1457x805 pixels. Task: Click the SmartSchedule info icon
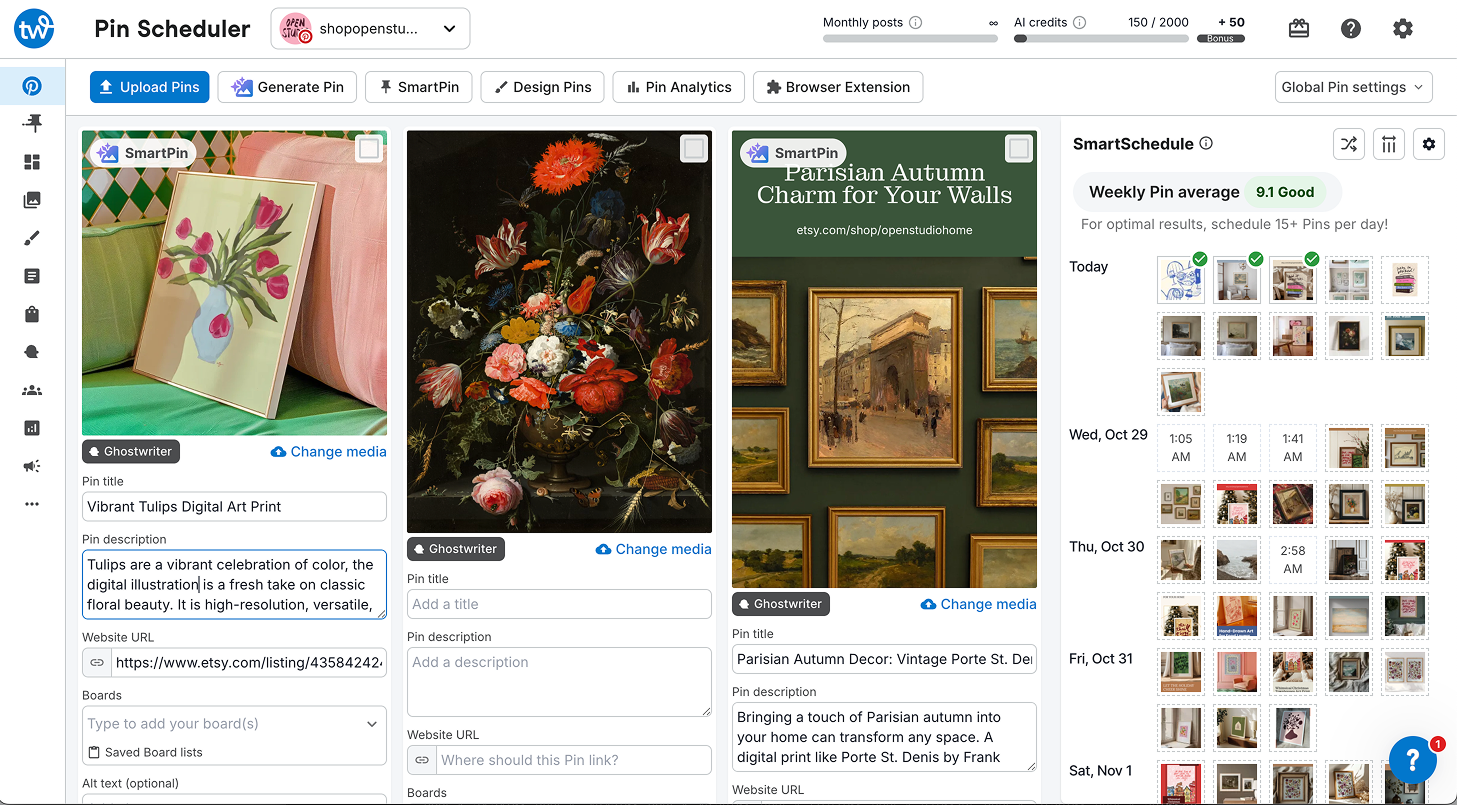(1206, 143)
